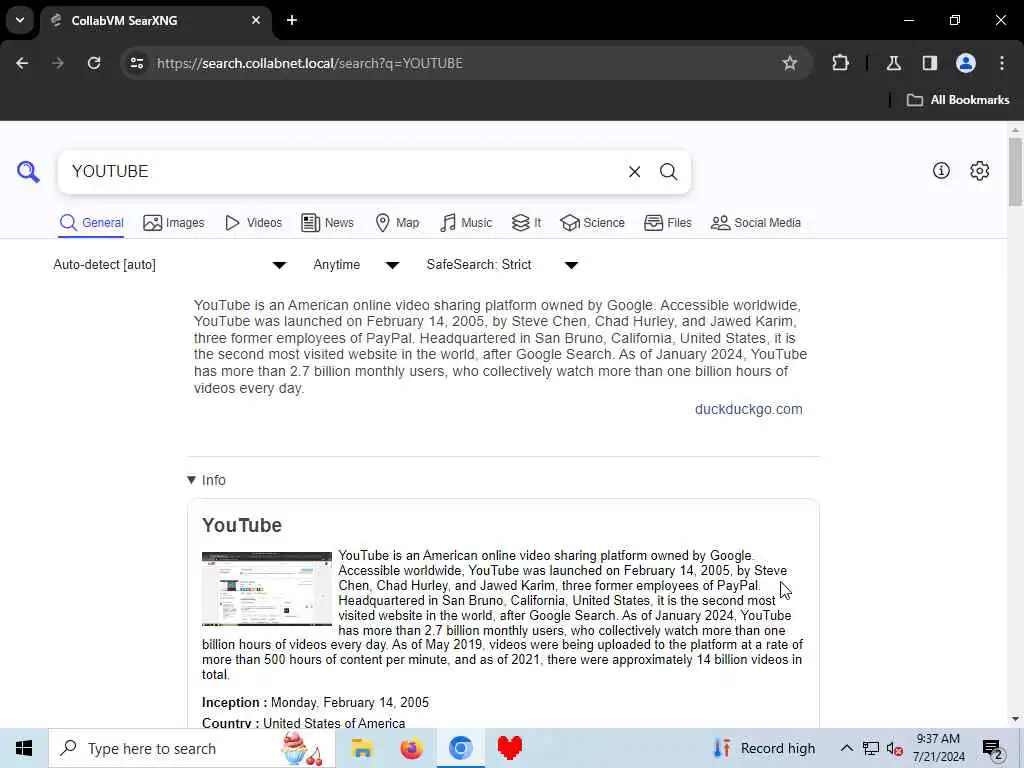Open the notification center icon
The image size is (1024, 768).
click(x=993, y=748)
